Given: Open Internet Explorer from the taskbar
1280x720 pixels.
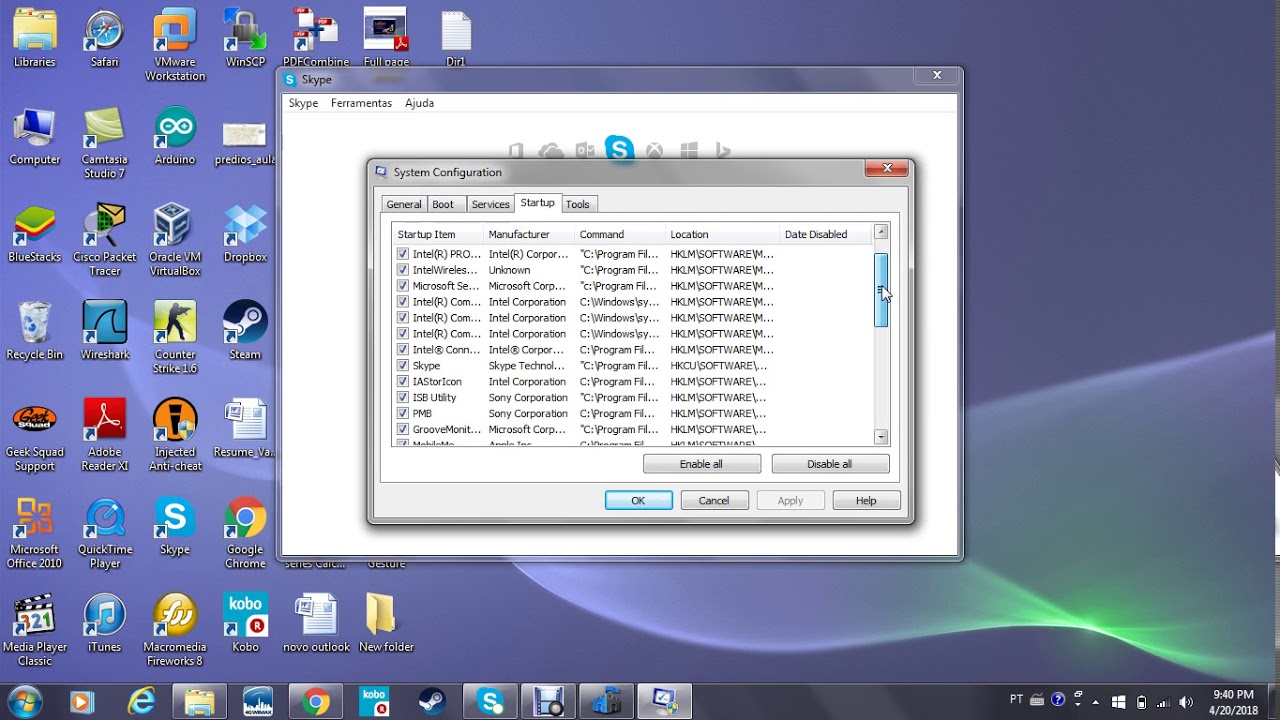Looking at the screenshot, I should coord(141,702).
